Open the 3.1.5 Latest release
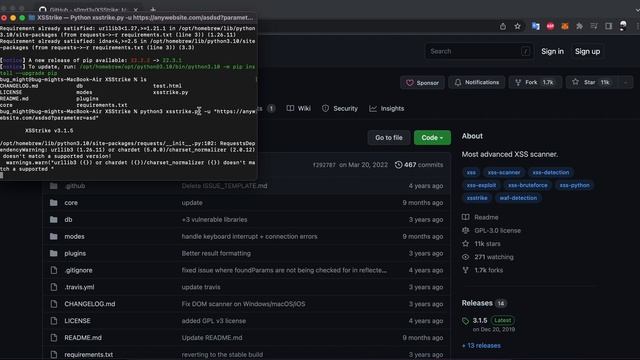Viewport: 640px width, 360px height. 488,320
